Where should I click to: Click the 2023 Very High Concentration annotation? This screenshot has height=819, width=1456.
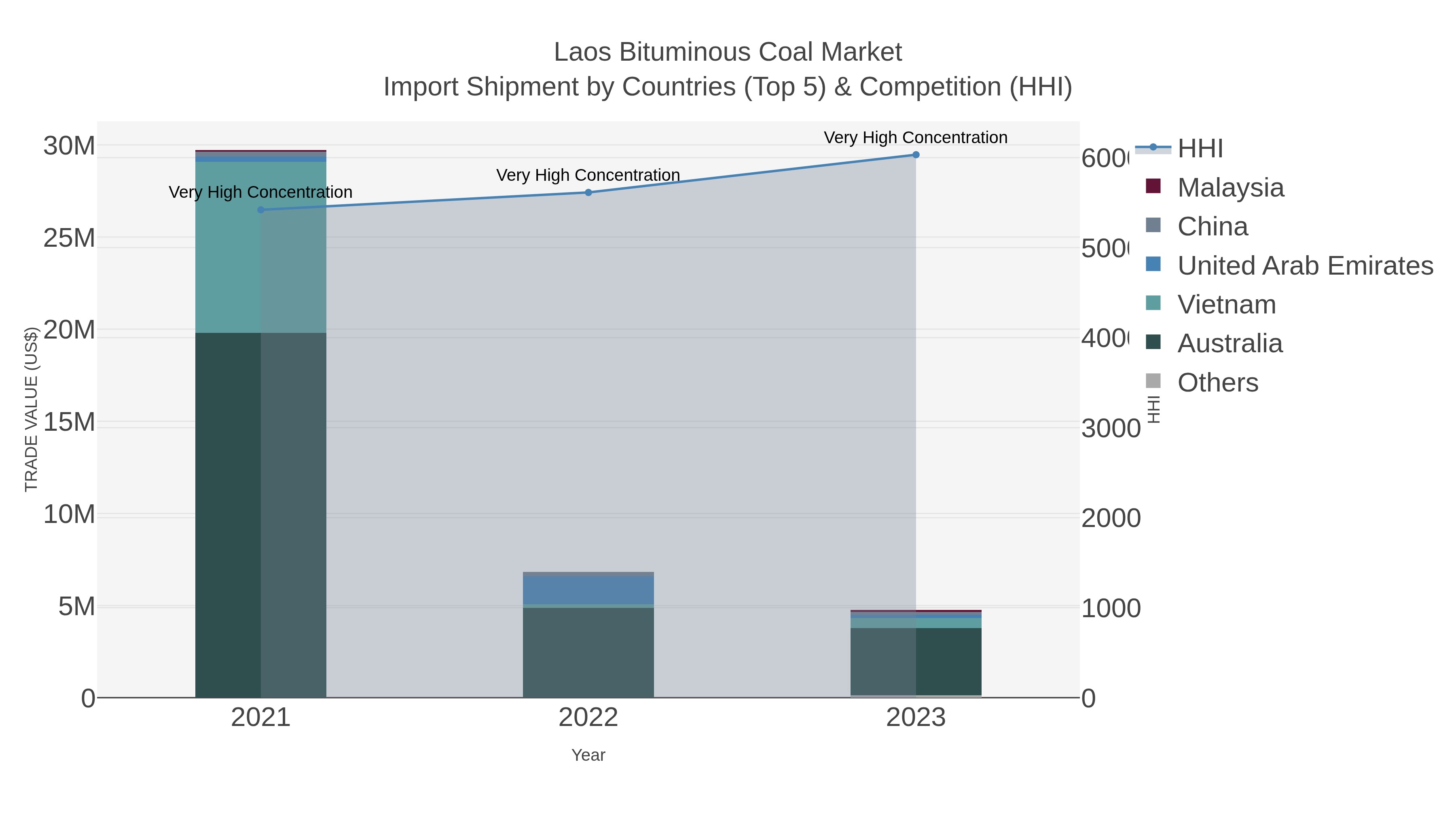click(916, 138)
